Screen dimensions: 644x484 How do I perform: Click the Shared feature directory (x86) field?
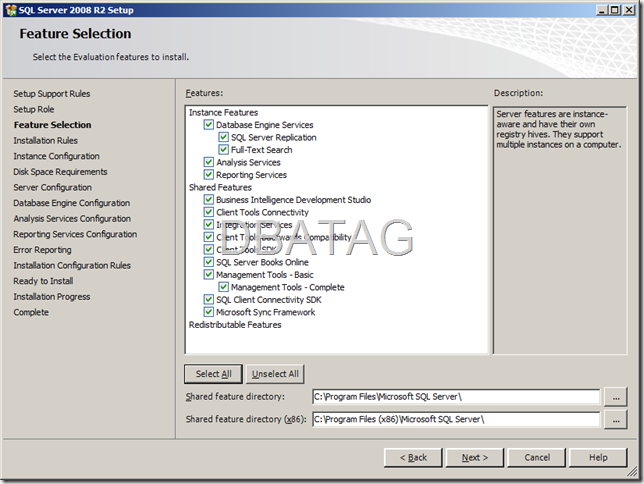[x=456, y=419]
